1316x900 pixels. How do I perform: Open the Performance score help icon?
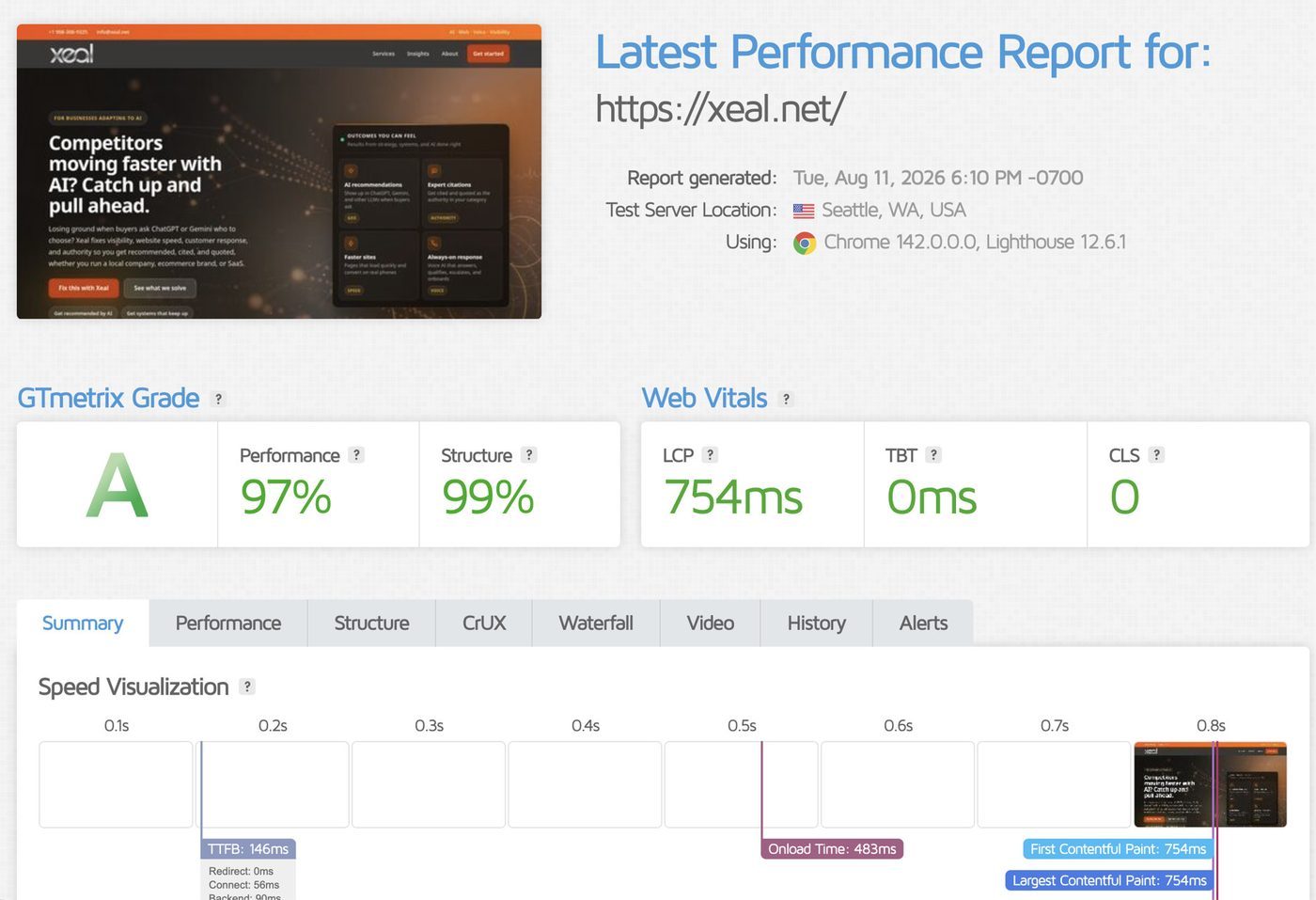coord(356,454)
